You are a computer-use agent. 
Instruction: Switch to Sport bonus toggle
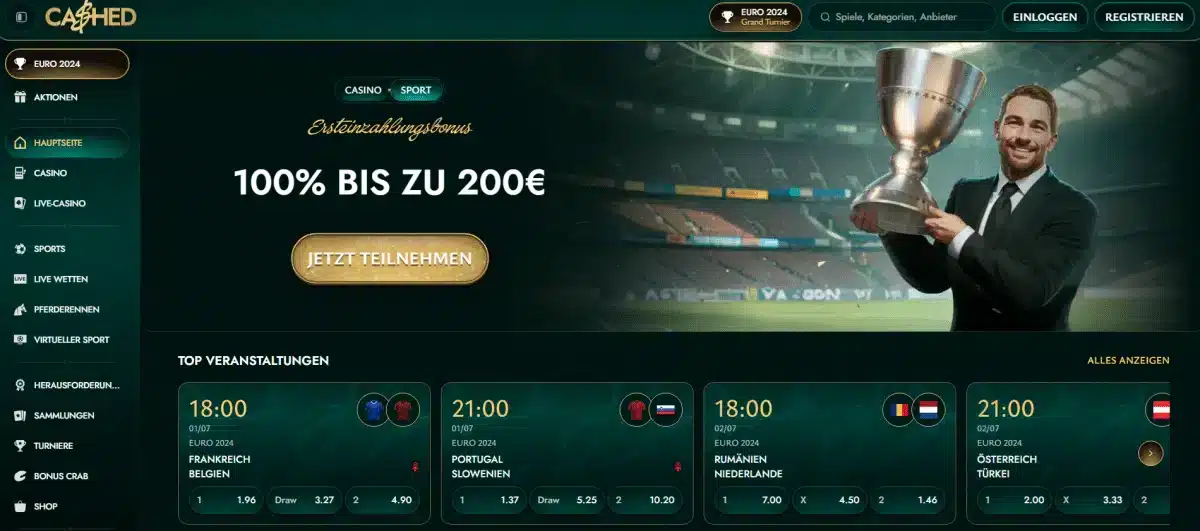(x=416, y=90)
